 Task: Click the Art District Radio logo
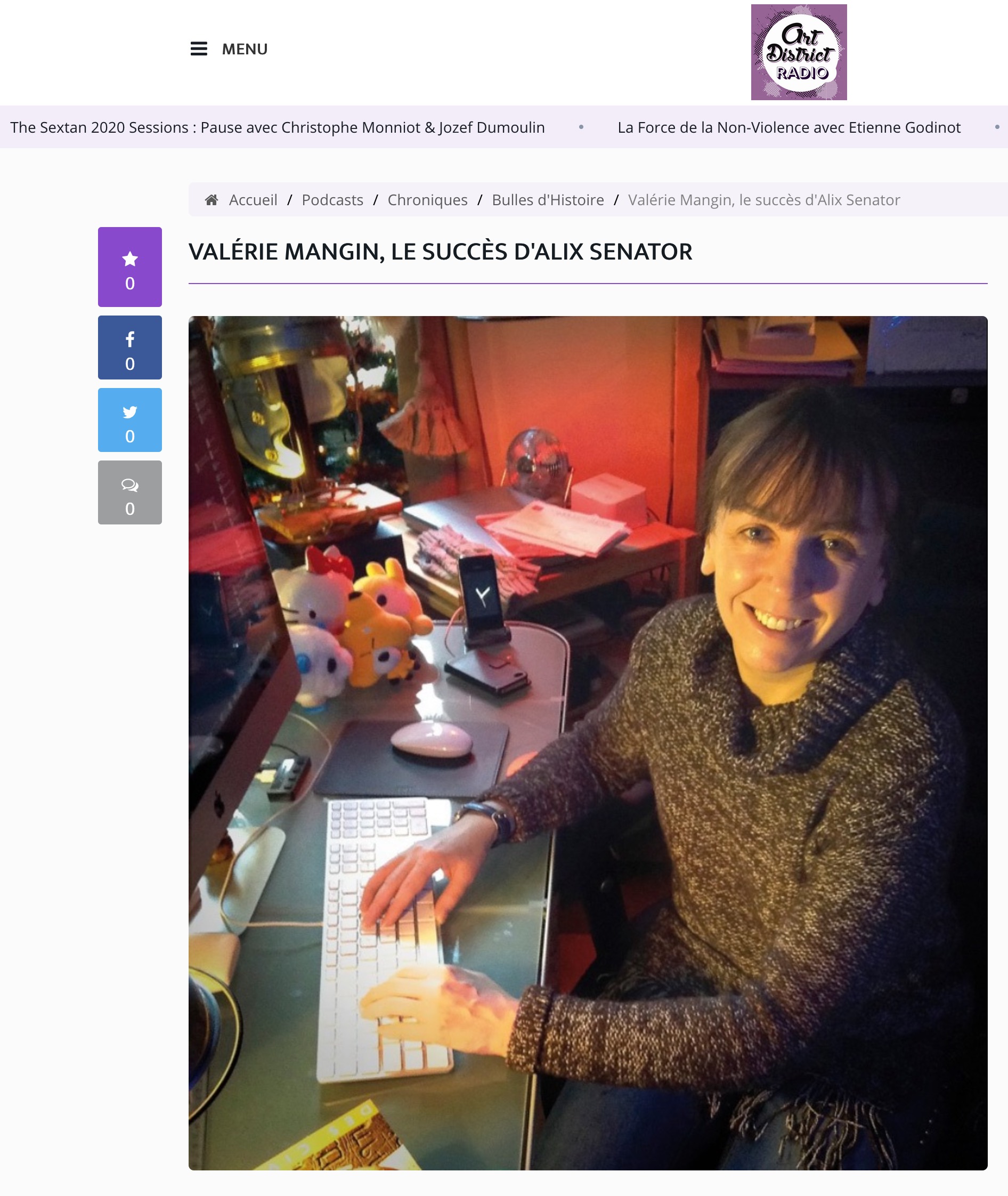(x=798, y=52)
